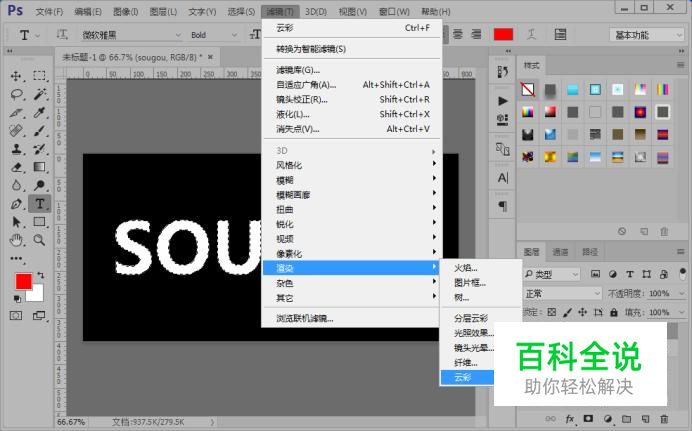Toggle lock position
Viewport: 692px width, 431px height.
pyautogui.click(x=583, y=312)
